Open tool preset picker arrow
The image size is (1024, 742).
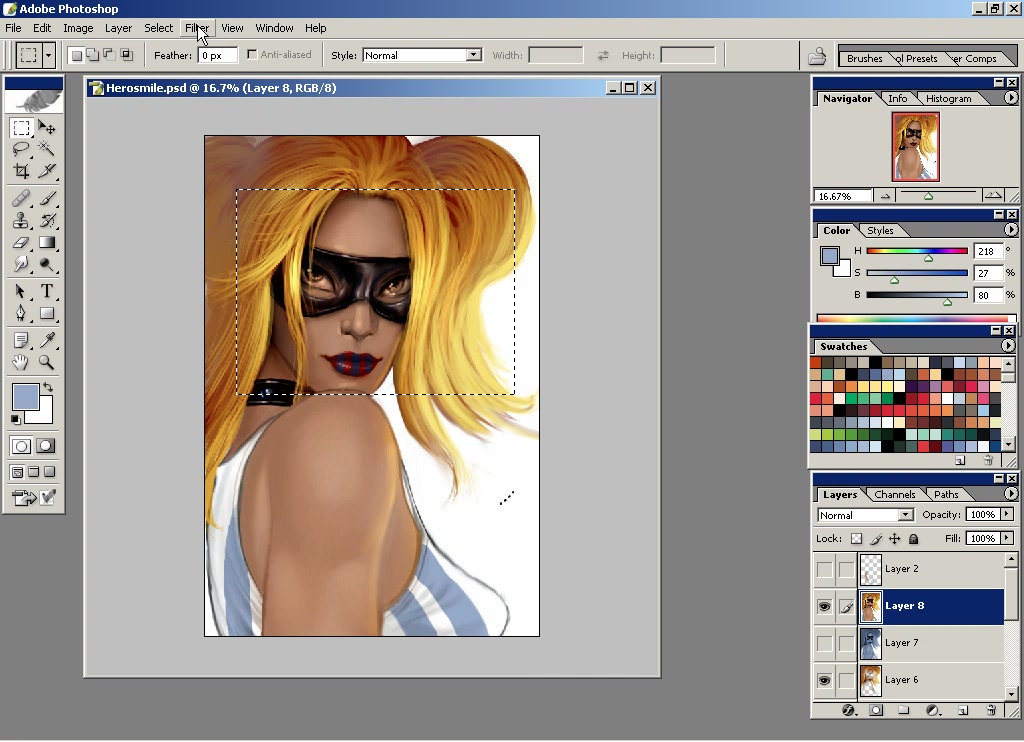pyautogui.click(x=48, y=56)
